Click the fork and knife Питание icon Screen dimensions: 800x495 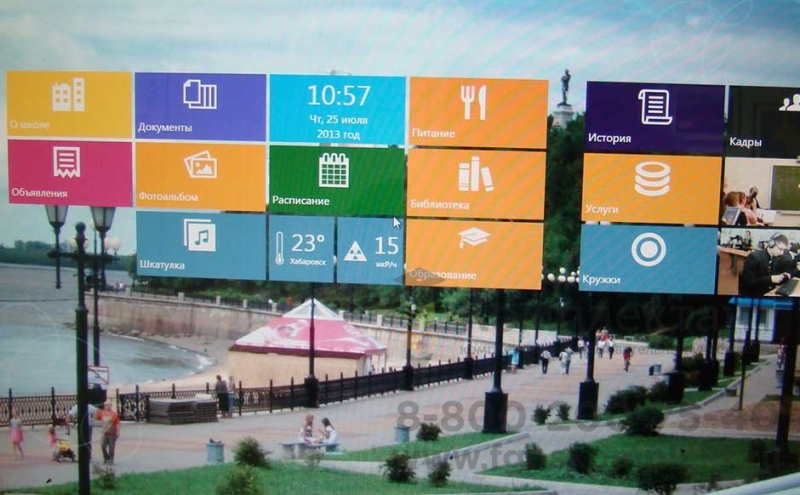473,102
